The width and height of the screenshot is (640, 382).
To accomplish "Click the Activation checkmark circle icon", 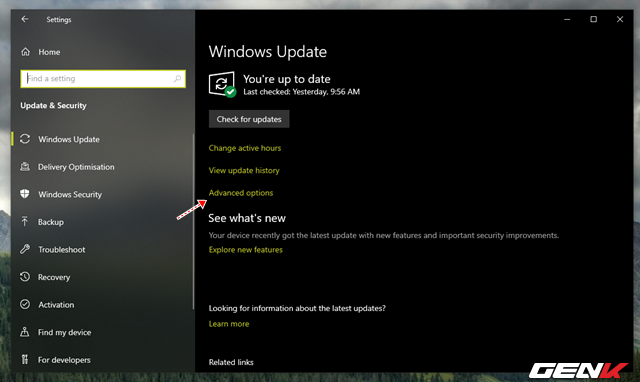I will [x=25, y=304].
